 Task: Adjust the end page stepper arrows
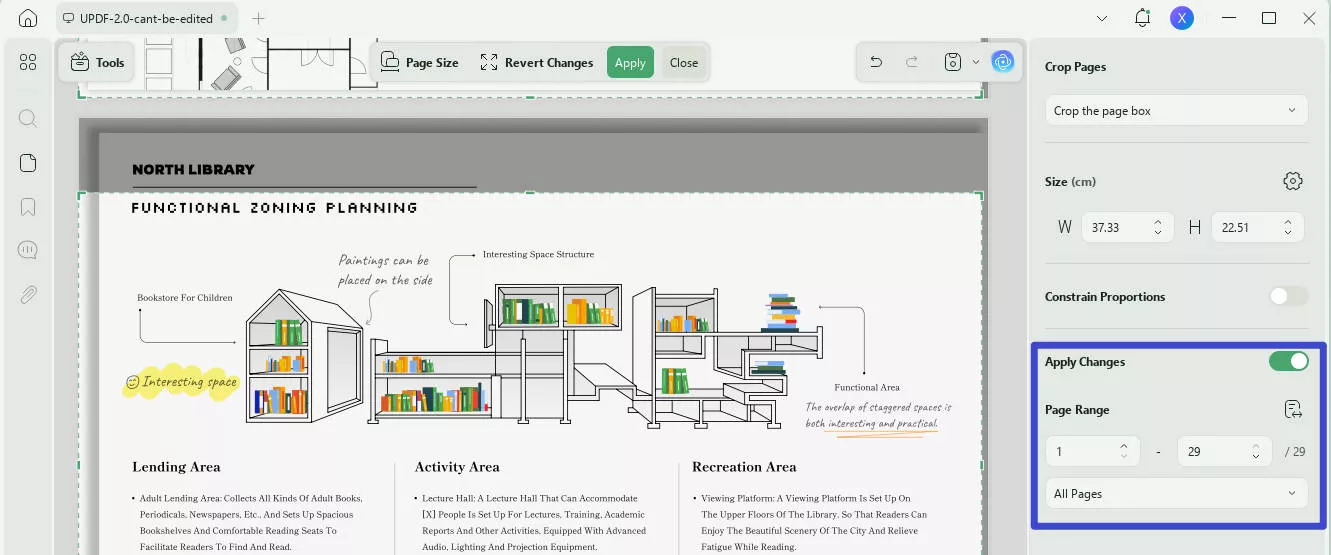tap(1255, 451)
